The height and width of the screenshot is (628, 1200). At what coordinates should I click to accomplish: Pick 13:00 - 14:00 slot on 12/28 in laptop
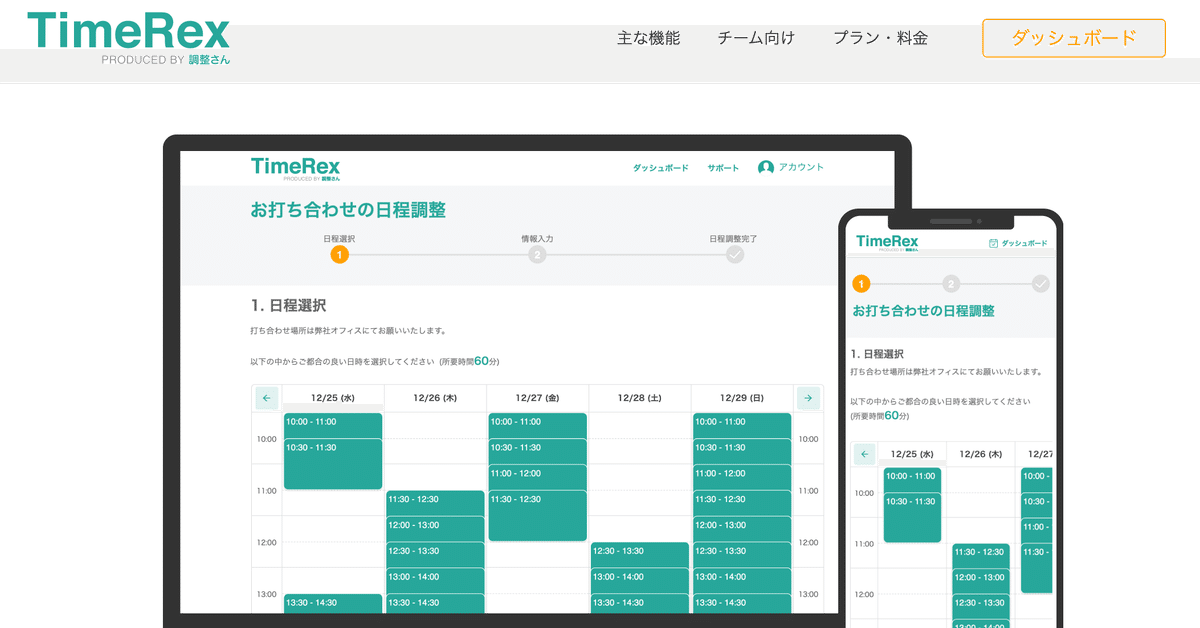(640, 581)
